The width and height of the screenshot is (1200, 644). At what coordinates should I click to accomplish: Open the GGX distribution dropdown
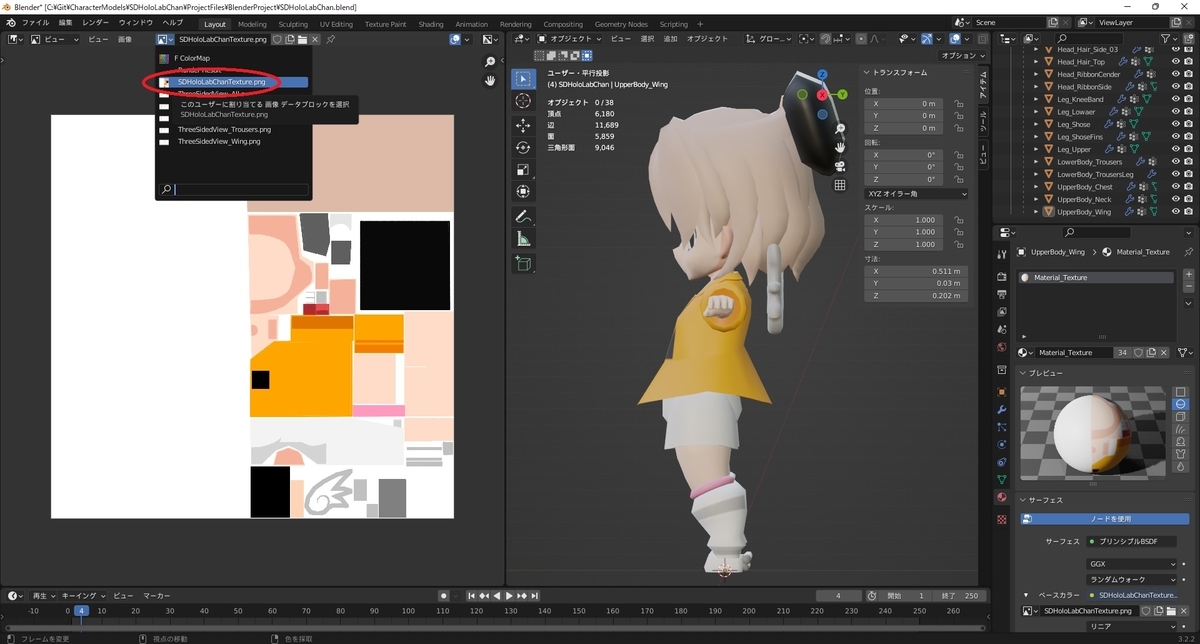pyautogui.click(x=1131, y=564)
